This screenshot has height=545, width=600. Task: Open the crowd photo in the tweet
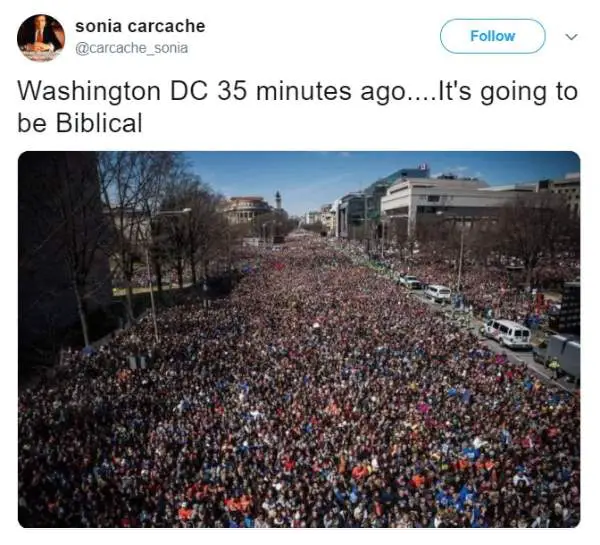pos(299,339)
